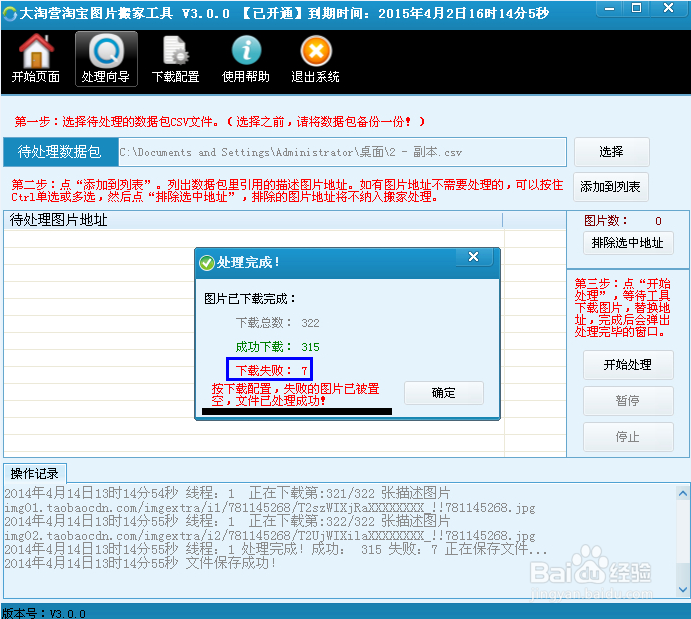Click log line with 成功: 315 失败: 7

point(276,549)
